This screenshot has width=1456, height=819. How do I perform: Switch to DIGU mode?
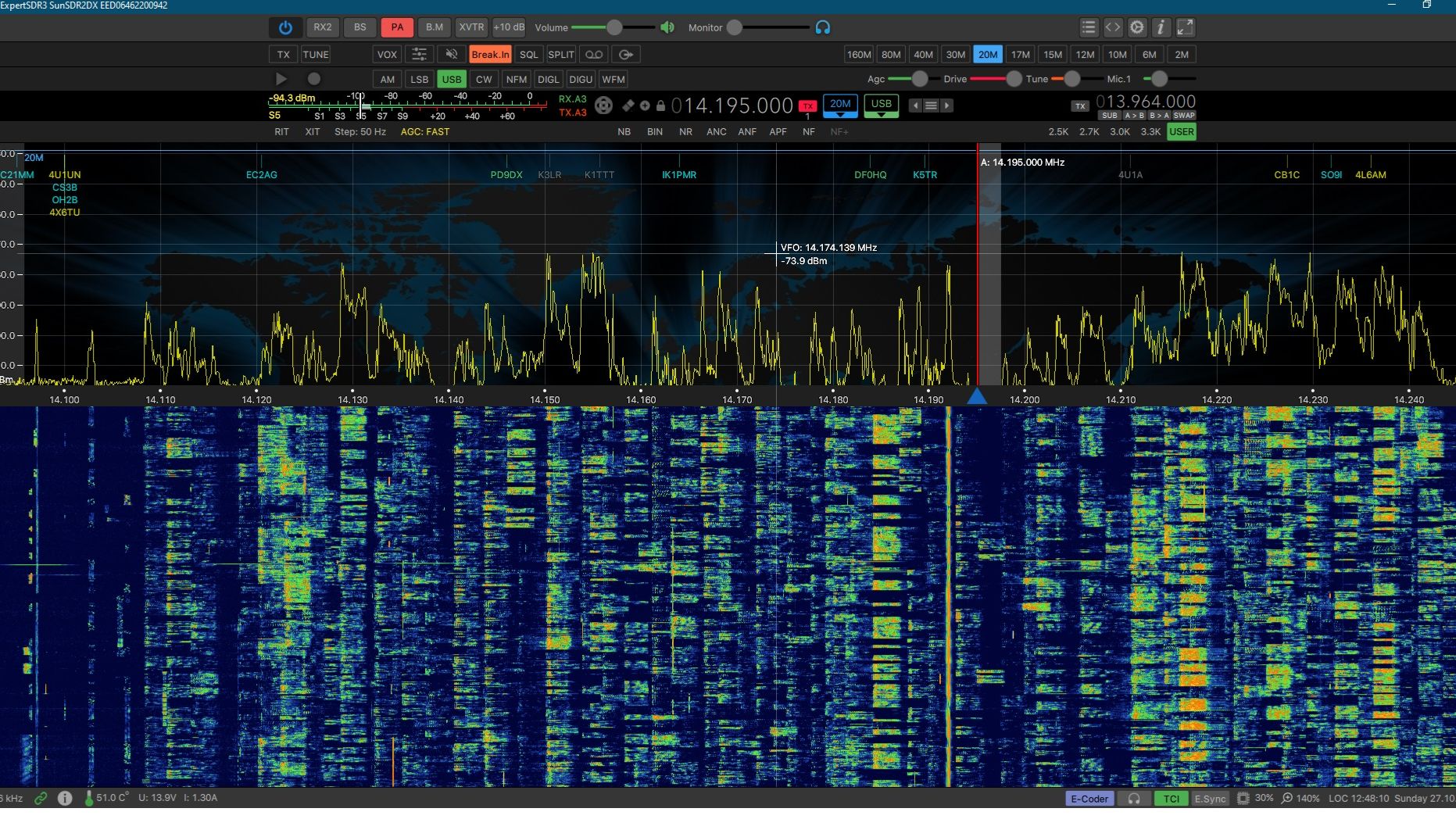581,79
